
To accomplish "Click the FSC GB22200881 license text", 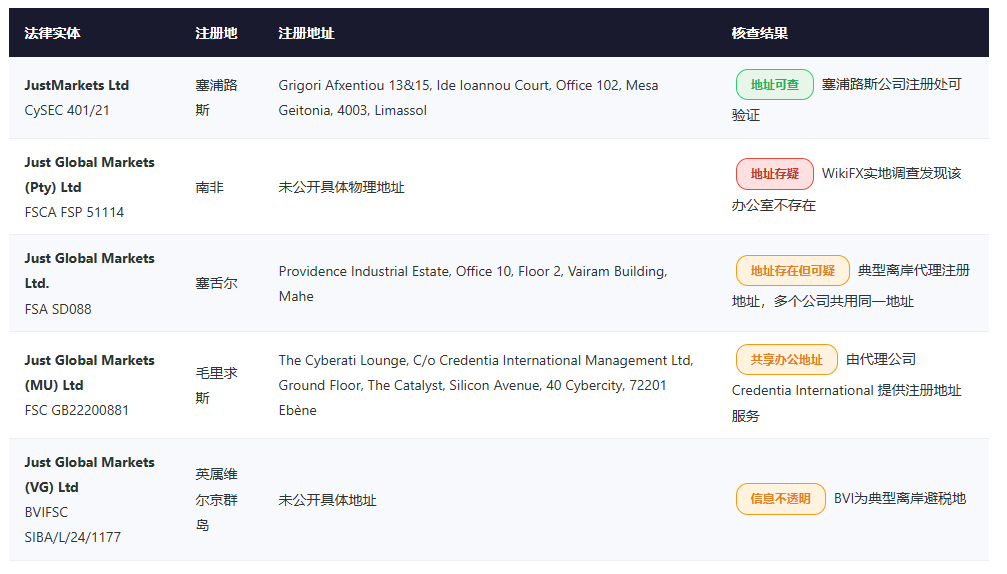I will [76, 410].
